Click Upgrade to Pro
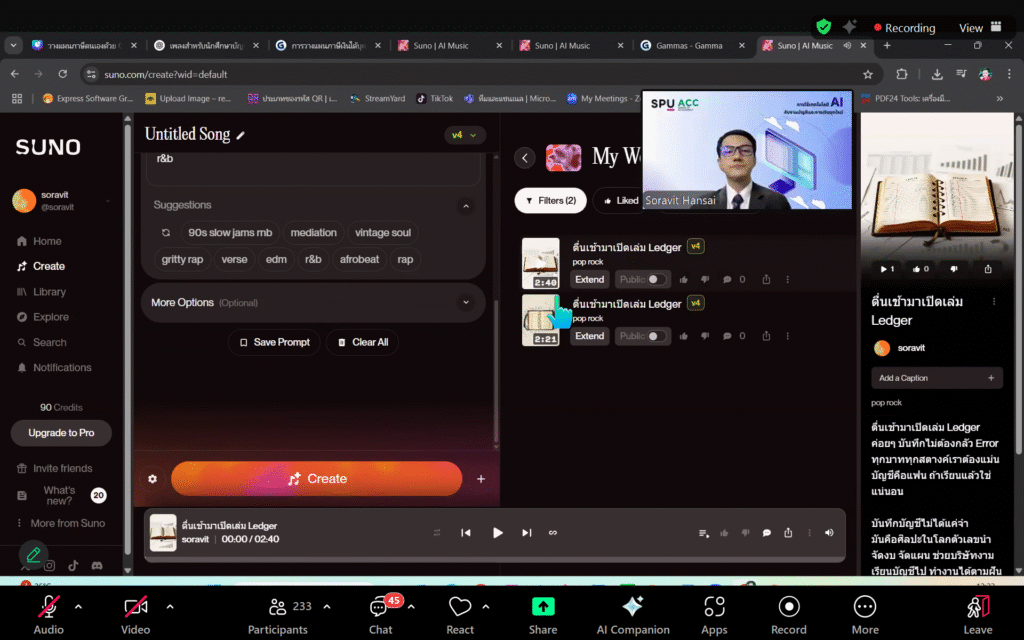Viewport: 1024px width, 640px height. [61, 433]
